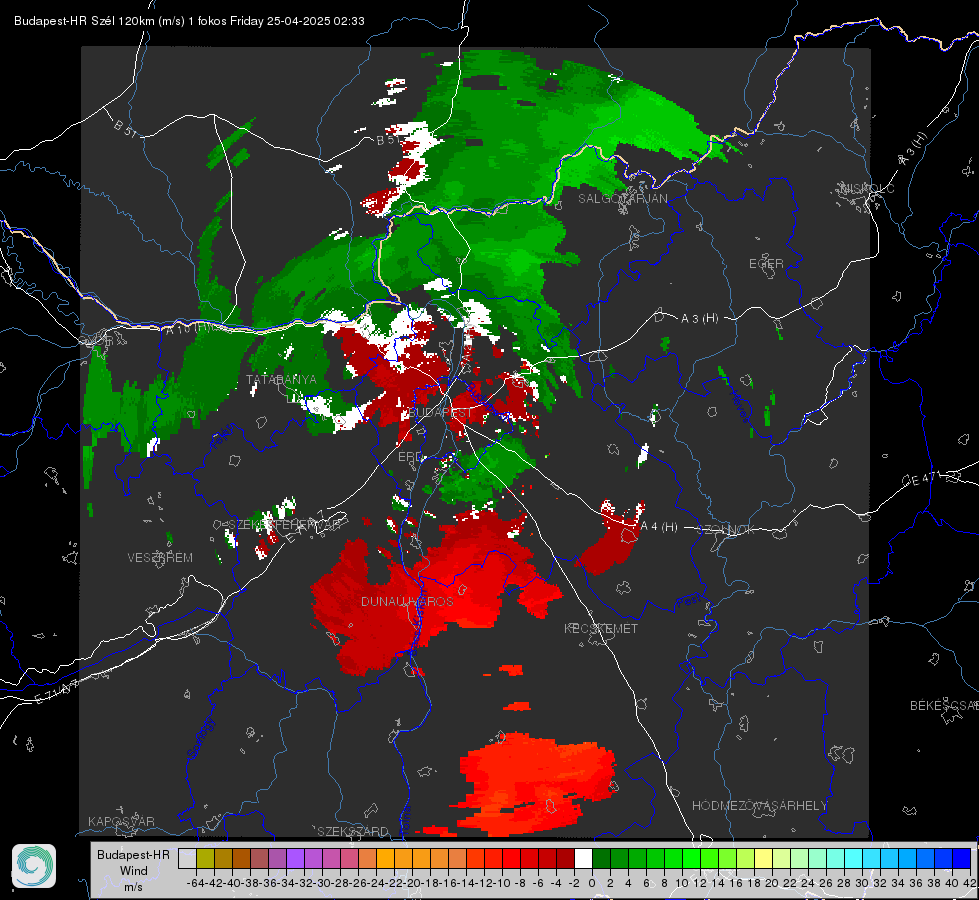Viewport: 979px width, 900px height.
Task: Click the legend value '42' label
Action: point(970,883)
